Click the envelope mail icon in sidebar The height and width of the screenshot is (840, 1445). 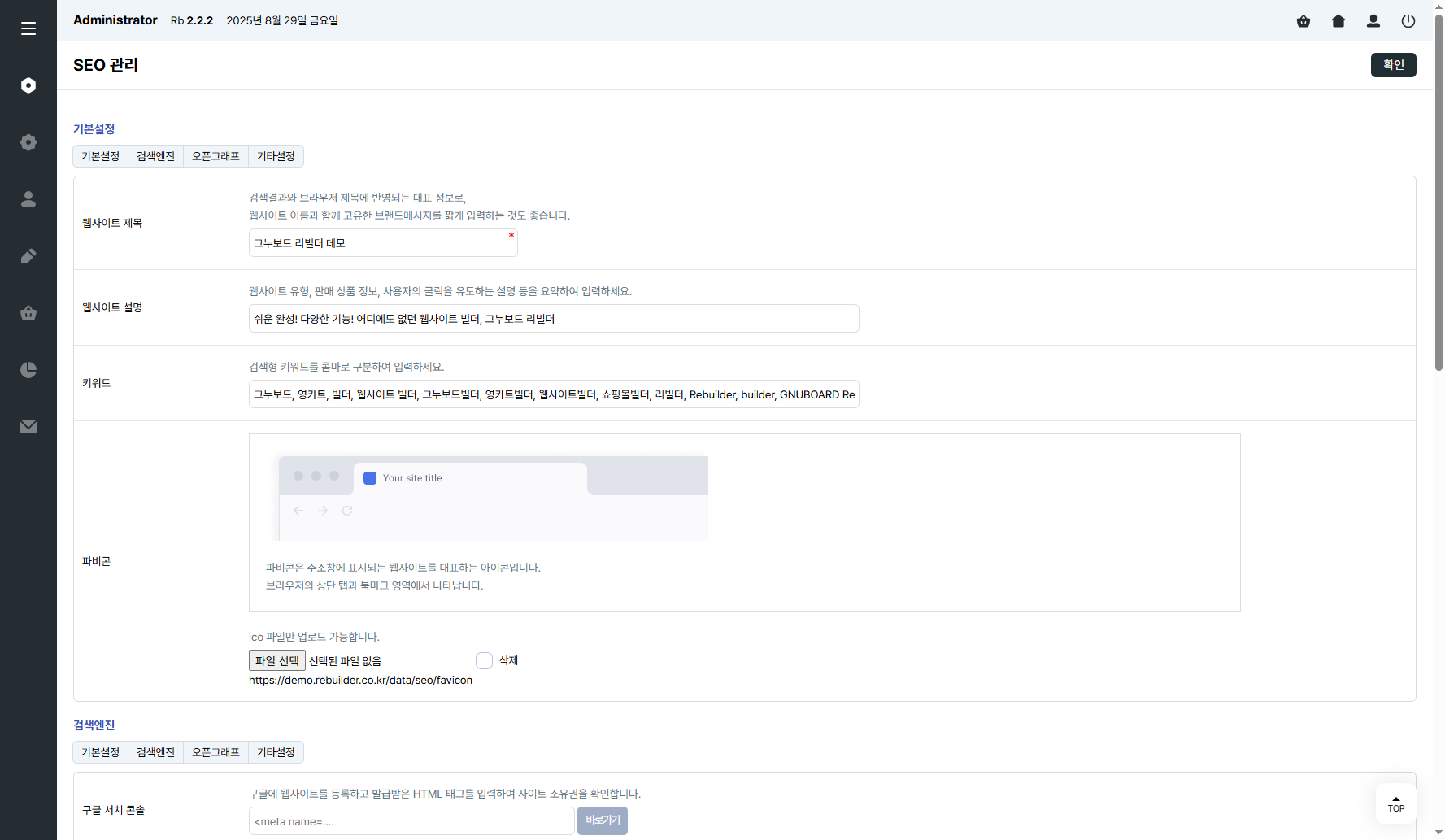point(28,427)
